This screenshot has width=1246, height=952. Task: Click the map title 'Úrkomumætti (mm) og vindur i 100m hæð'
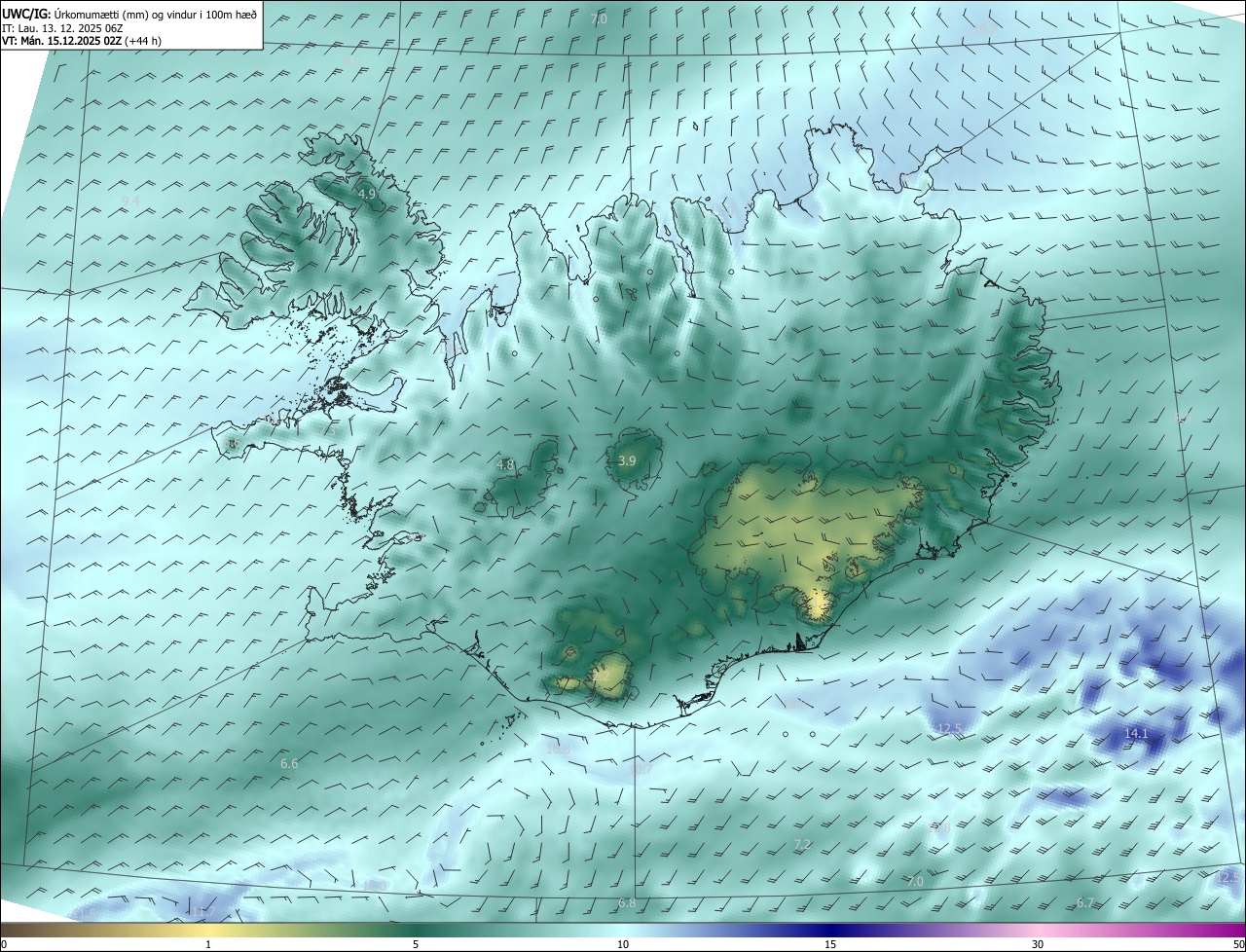point(155,14)
